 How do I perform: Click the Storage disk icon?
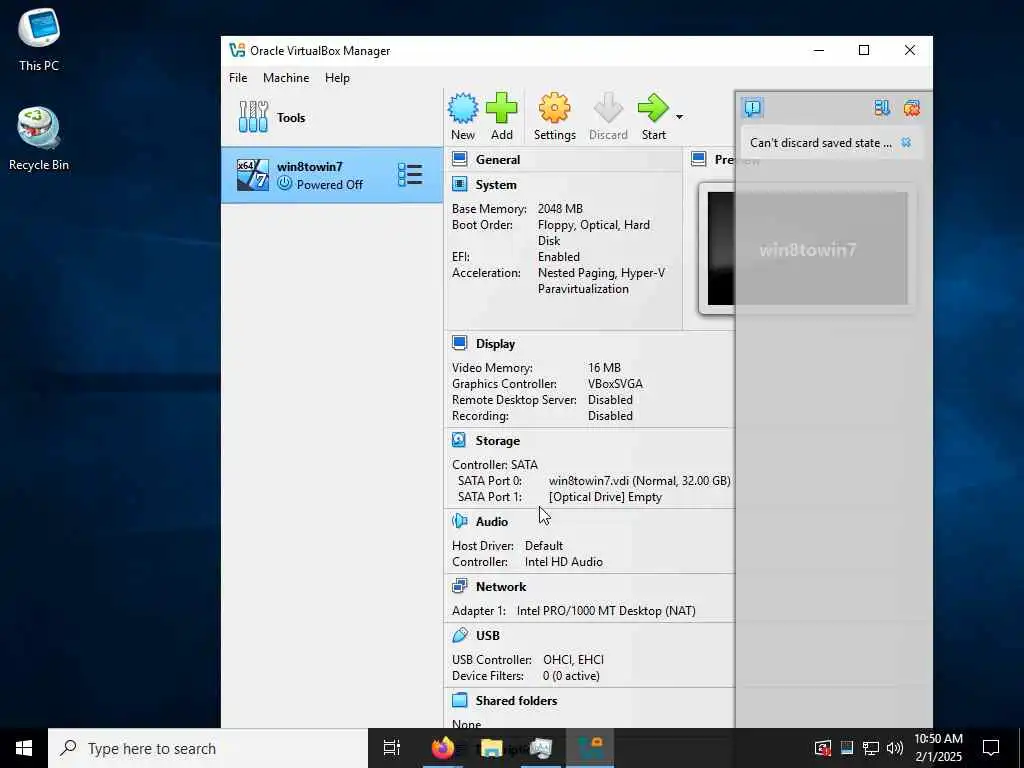point(460,440)
